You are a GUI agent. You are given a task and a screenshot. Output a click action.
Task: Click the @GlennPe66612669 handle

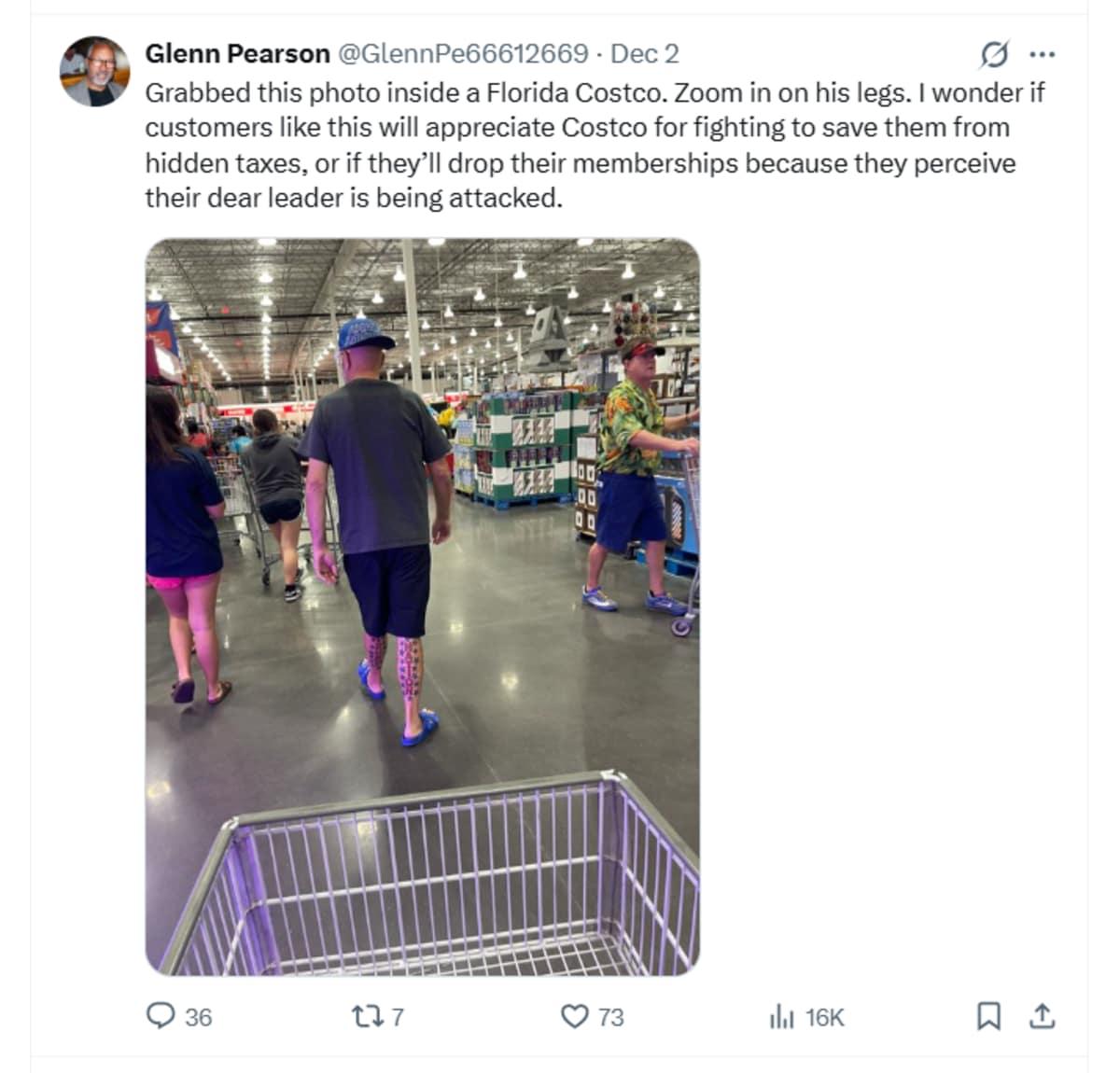tap(462, 54)
